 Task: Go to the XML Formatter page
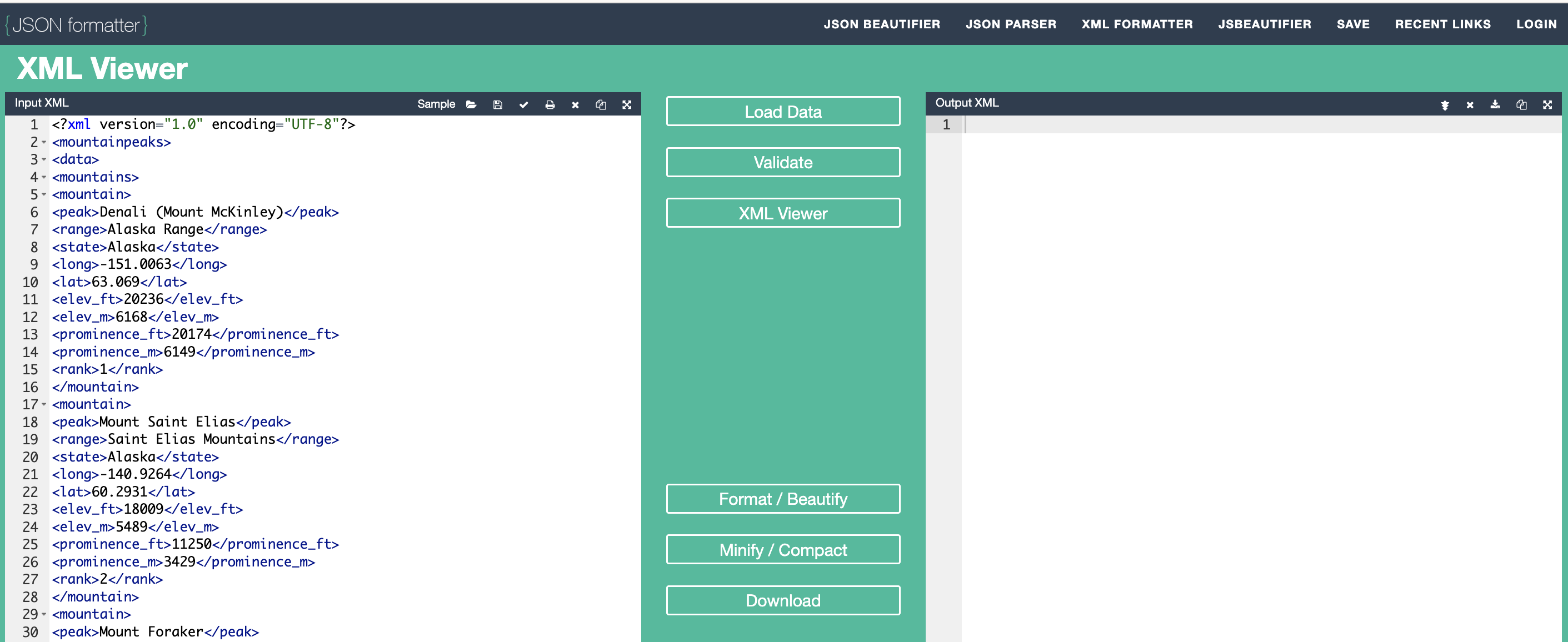[x=1136, y=24]
